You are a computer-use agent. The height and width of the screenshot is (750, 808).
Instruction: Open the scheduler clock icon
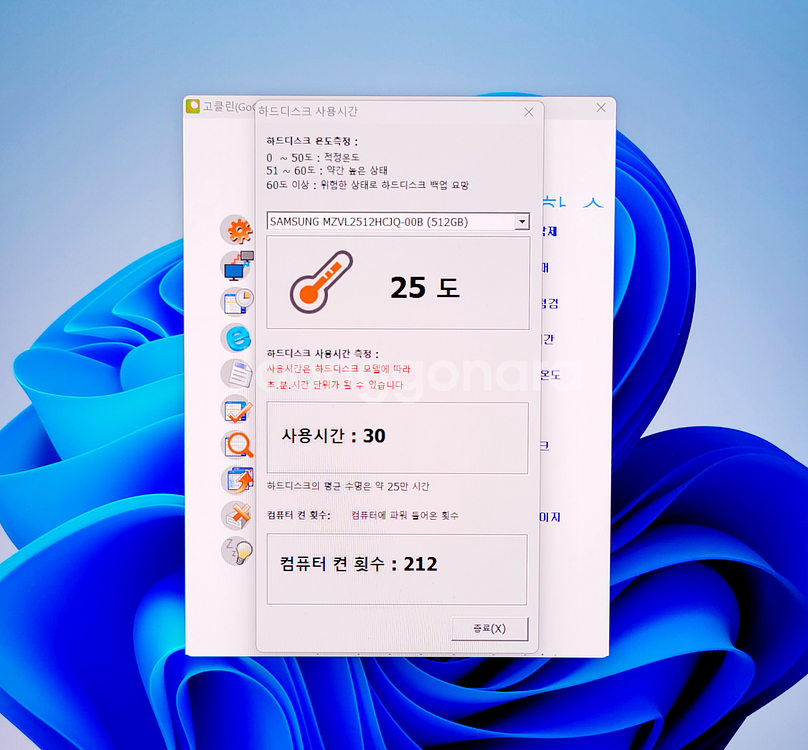[238, 302]
